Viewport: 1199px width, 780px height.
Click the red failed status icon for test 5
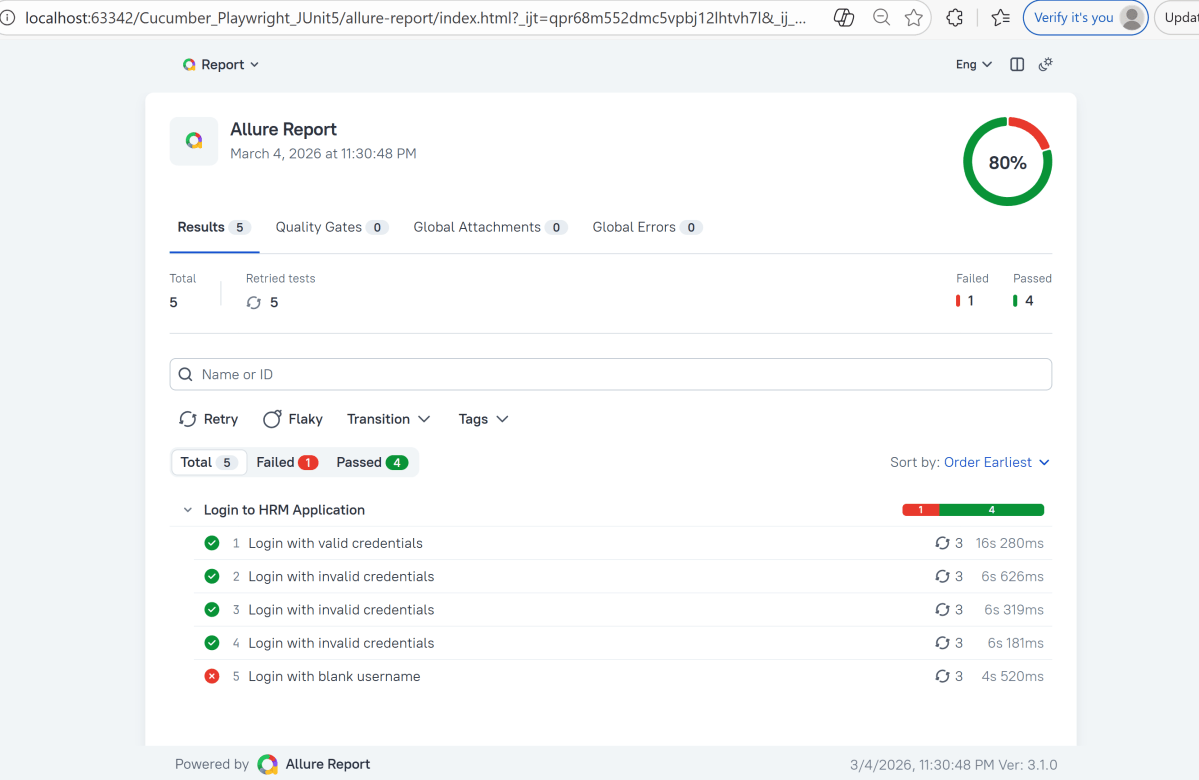(x=212, y=677)
